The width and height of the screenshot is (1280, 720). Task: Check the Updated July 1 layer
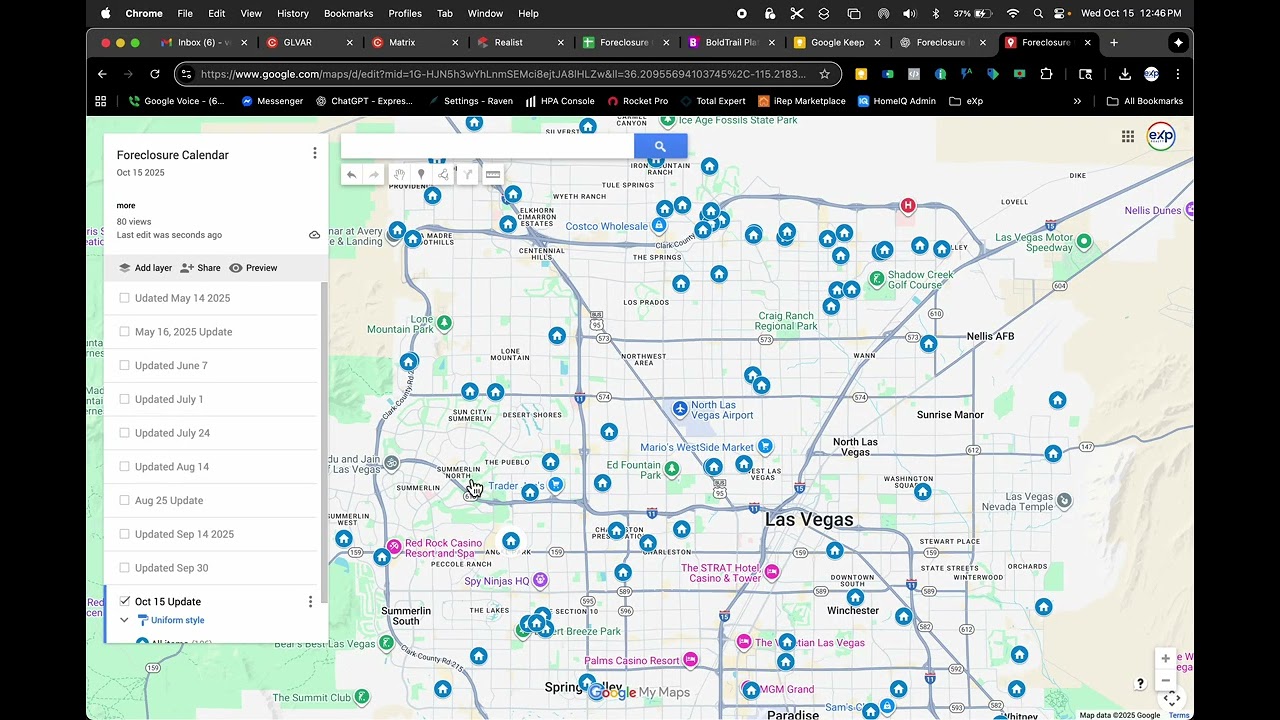pos(124,399)
